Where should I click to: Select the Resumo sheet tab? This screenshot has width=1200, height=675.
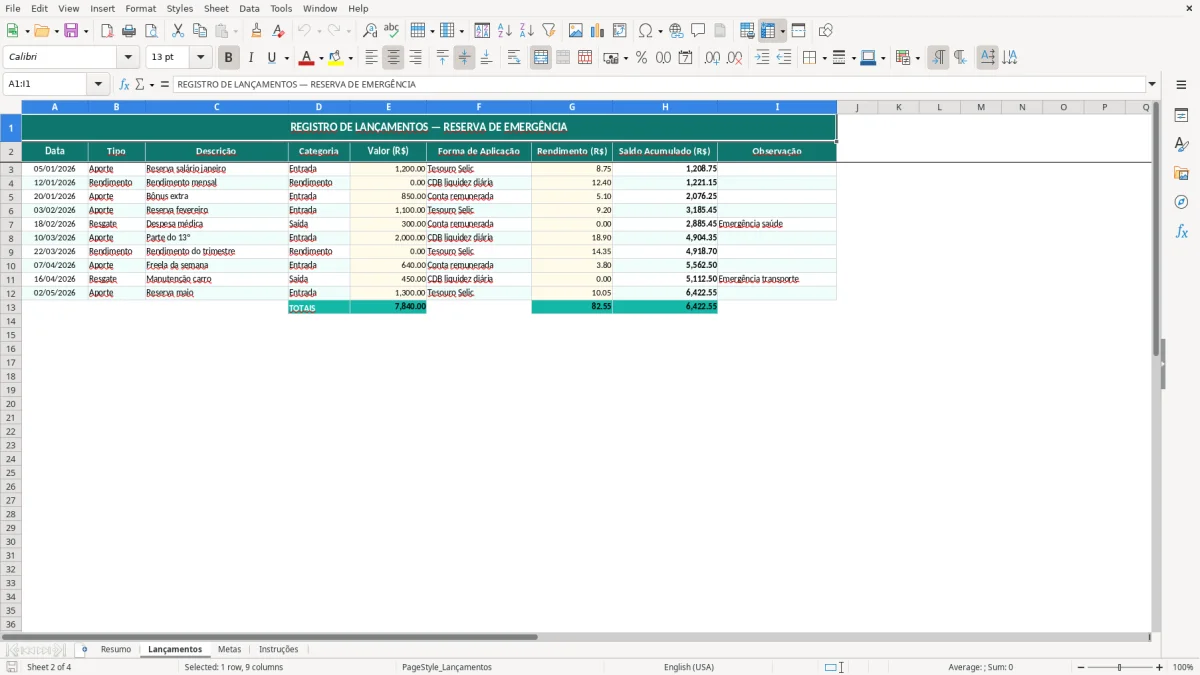coord(116,649)
